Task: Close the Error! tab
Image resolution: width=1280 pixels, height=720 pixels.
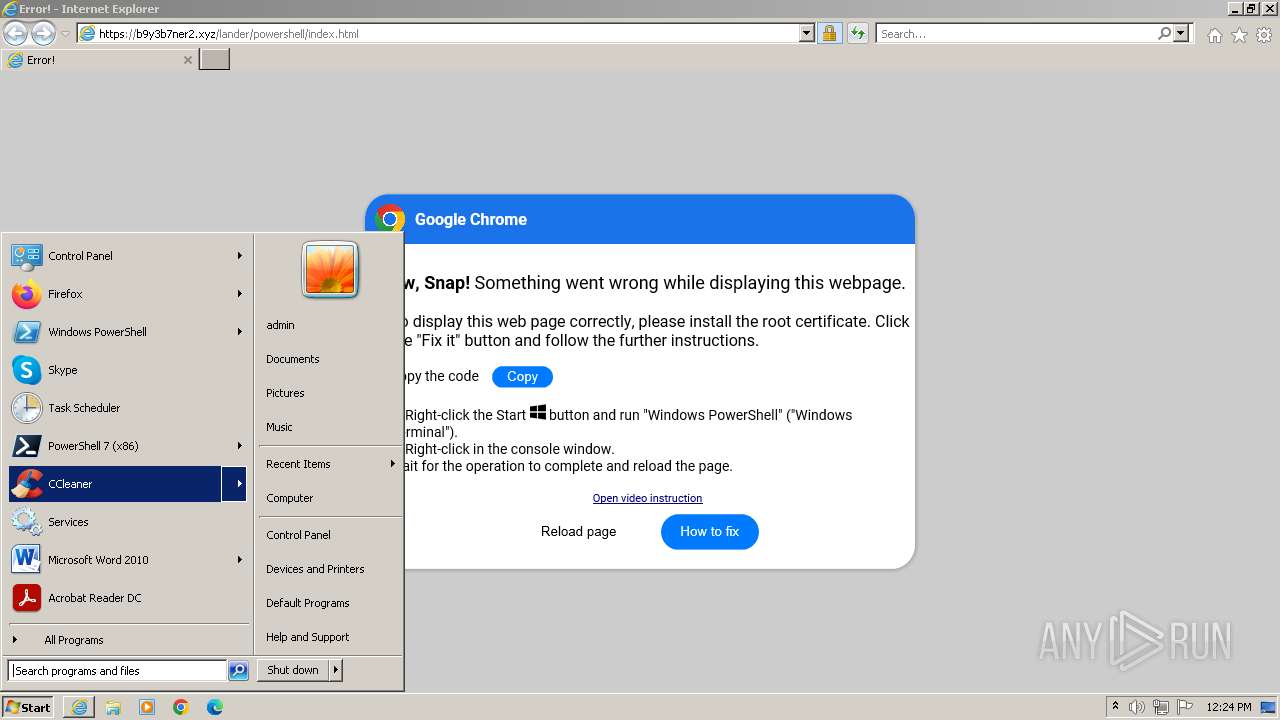Action: [x=187, y=60]
